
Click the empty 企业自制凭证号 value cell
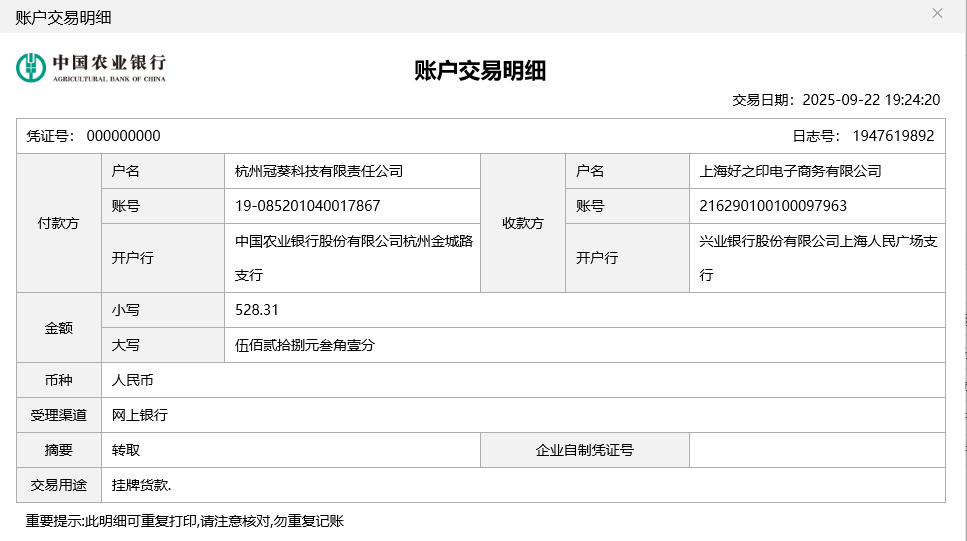click(x=816, y=450)
